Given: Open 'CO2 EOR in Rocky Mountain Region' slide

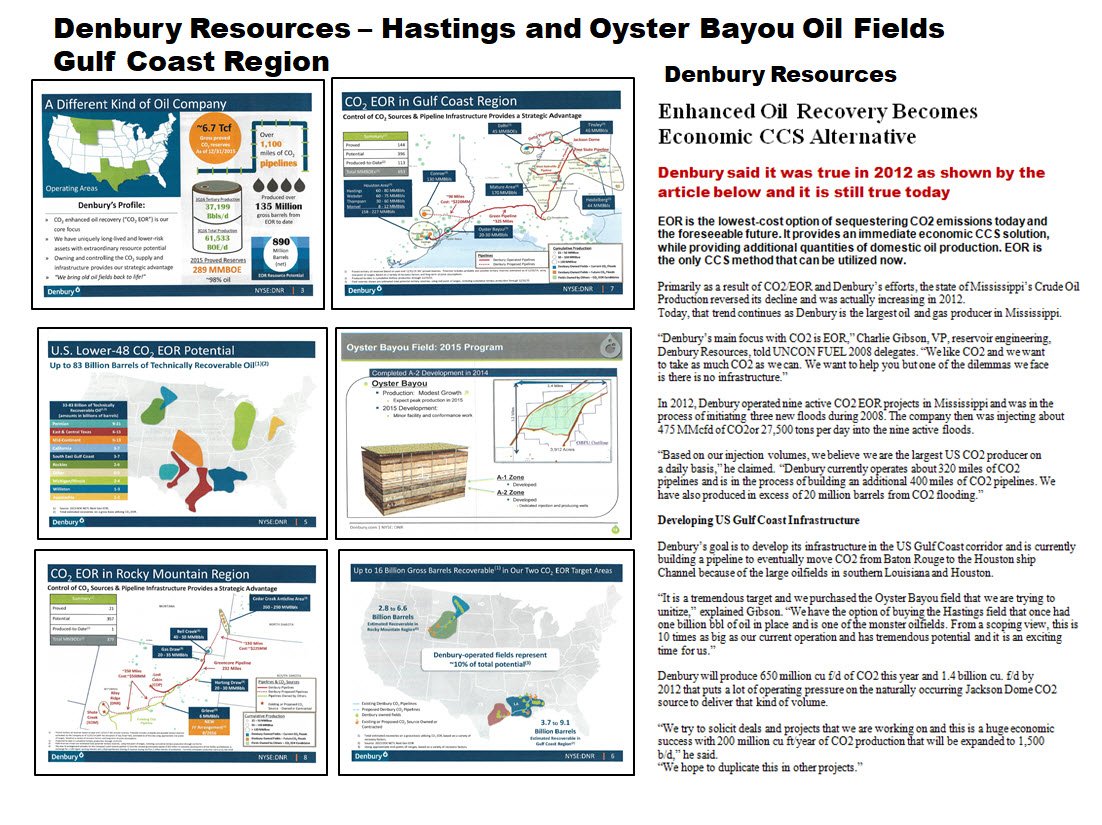Looking at the screenshot, I should [x=181, y=663].
